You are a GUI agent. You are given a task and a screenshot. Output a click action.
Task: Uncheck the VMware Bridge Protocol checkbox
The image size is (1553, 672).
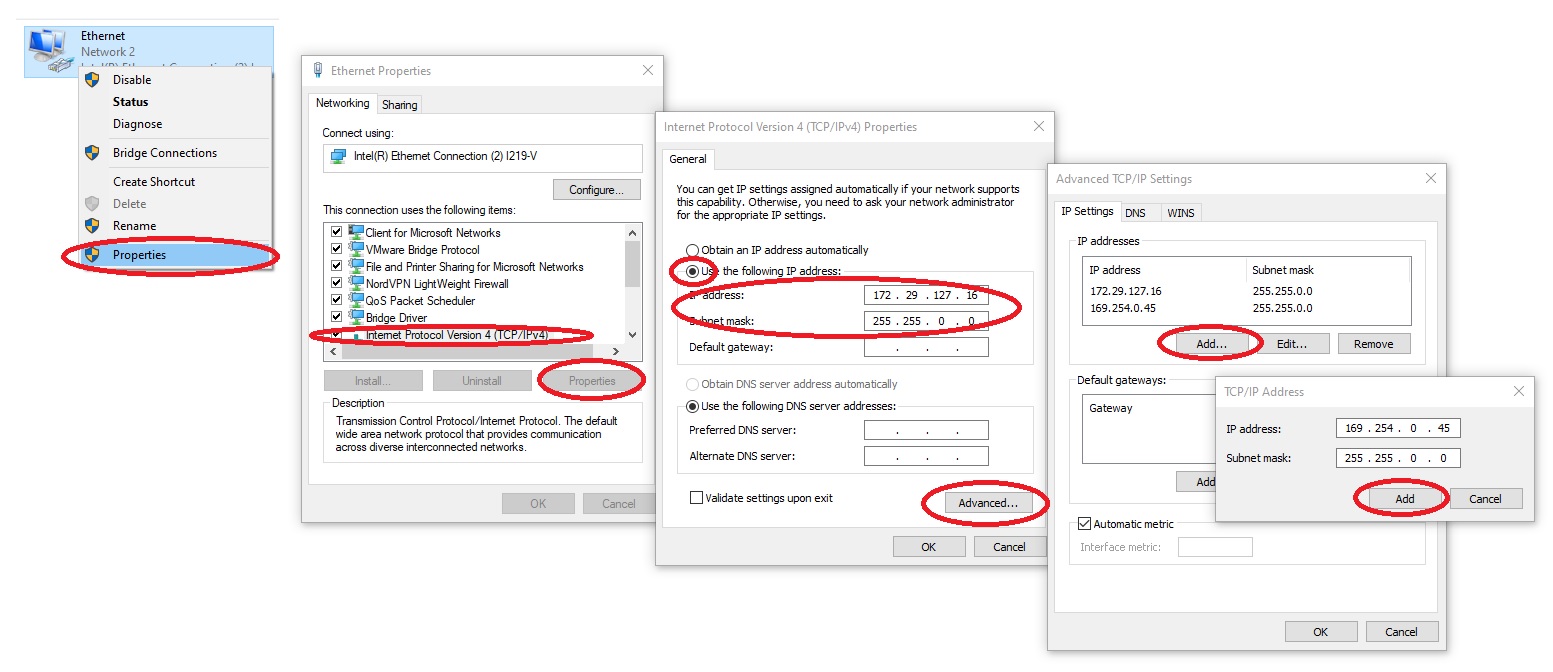tap(335, 249)
